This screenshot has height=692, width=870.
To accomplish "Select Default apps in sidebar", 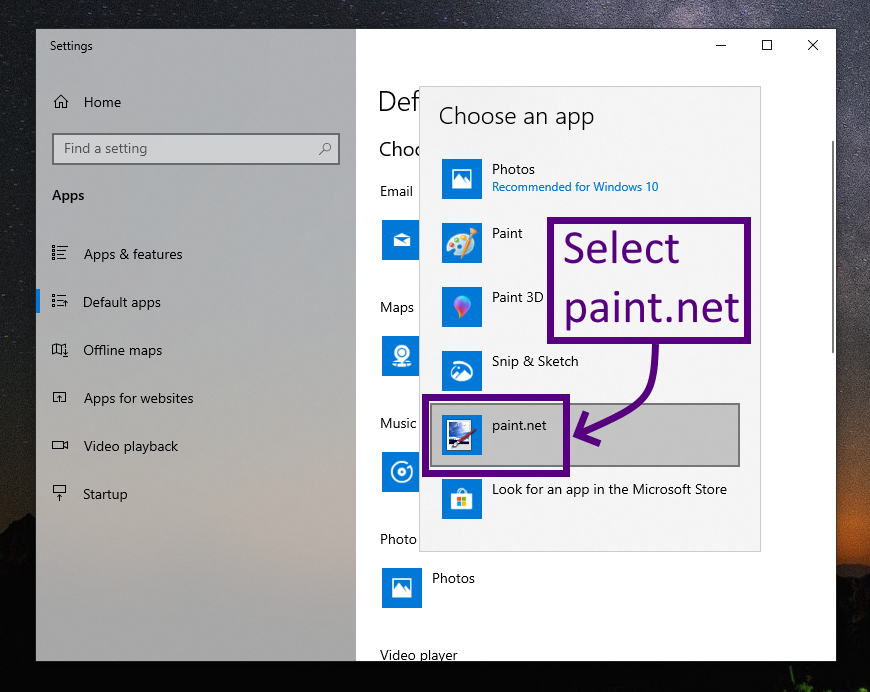I will 196,302.
